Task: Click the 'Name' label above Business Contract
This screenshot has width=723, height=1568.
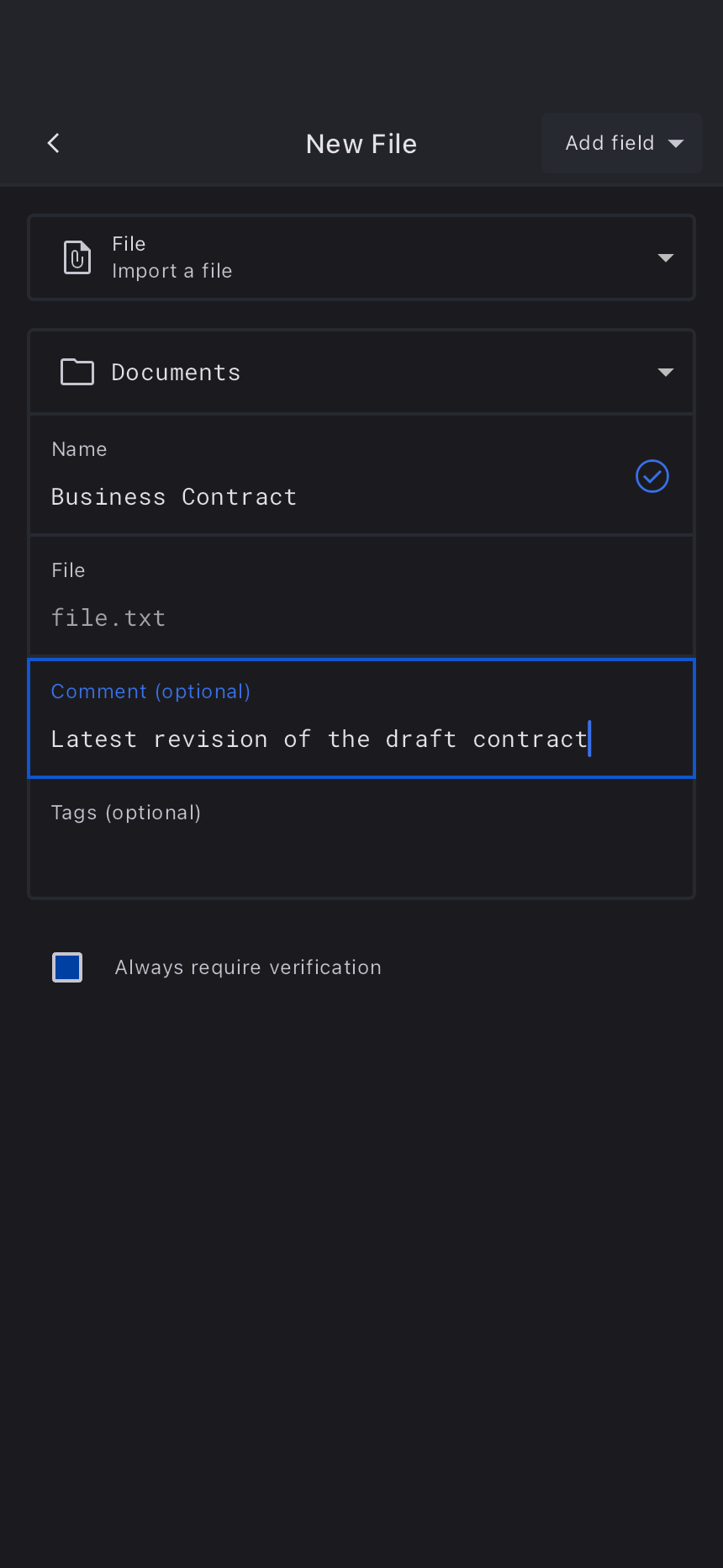Action: (79, 449)
